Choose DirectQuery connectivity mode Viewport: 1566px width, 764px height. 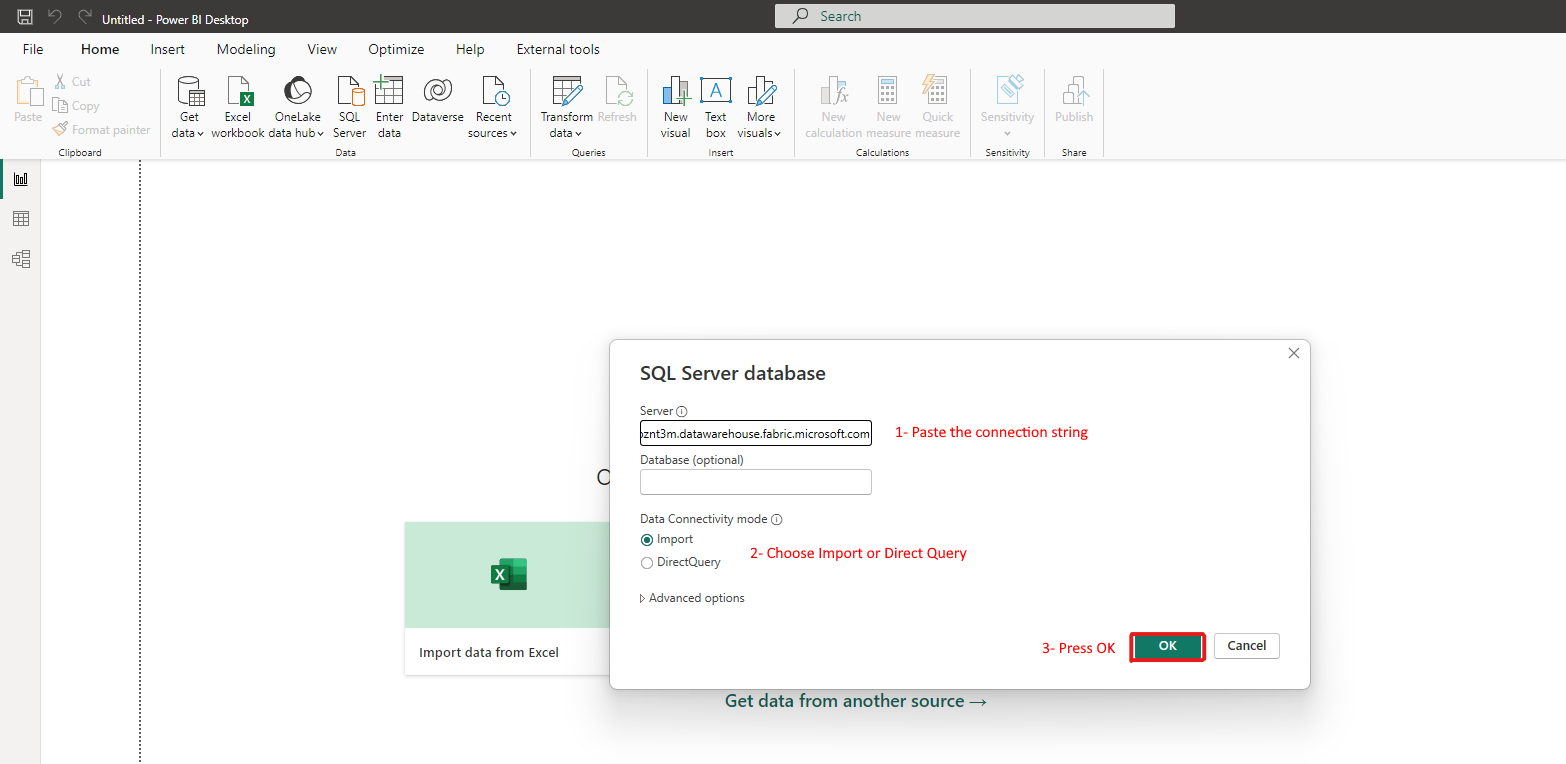648,562
